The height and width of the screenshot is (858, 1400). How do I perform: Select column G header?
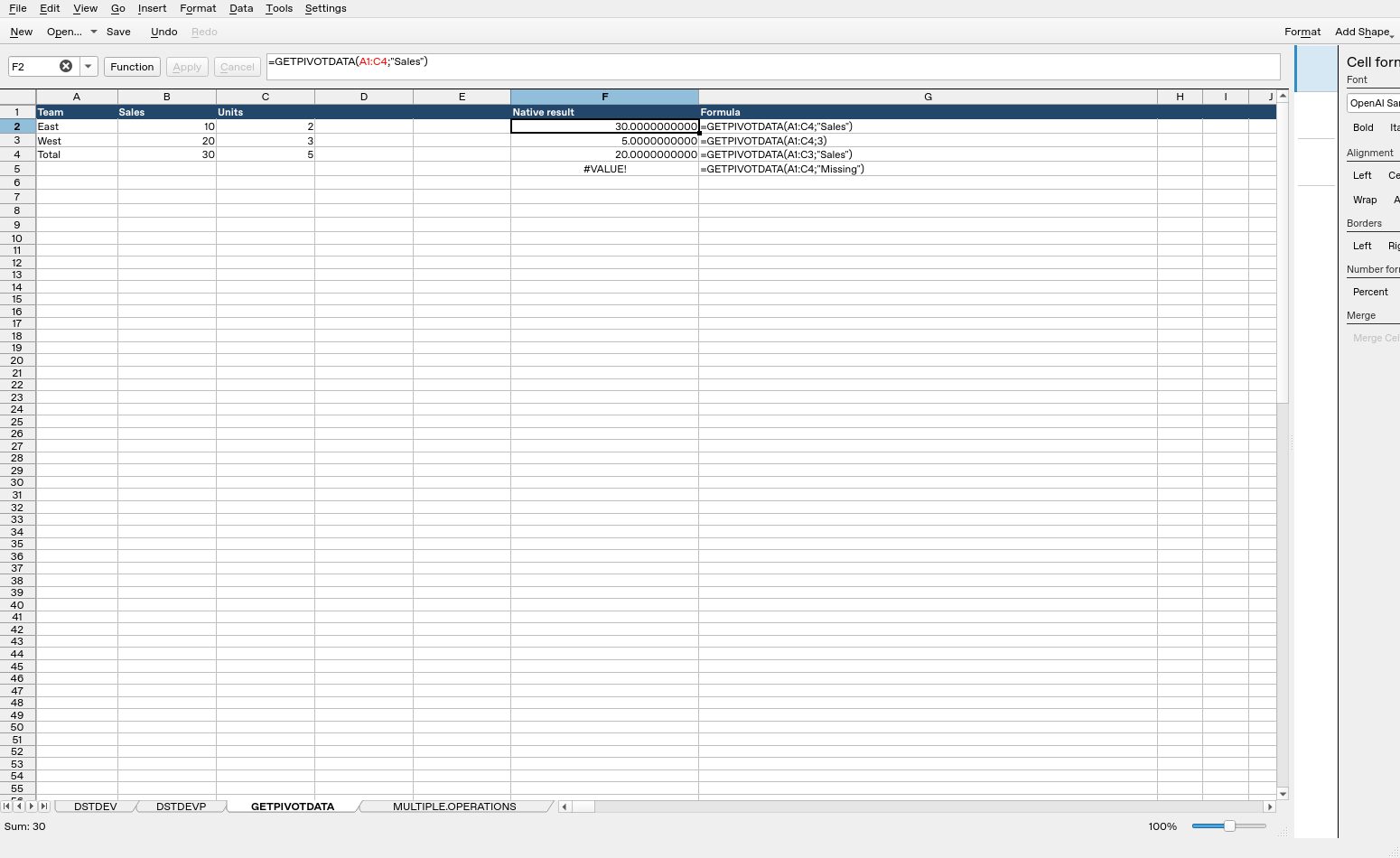pyautogui.click(x=928, y=97)
